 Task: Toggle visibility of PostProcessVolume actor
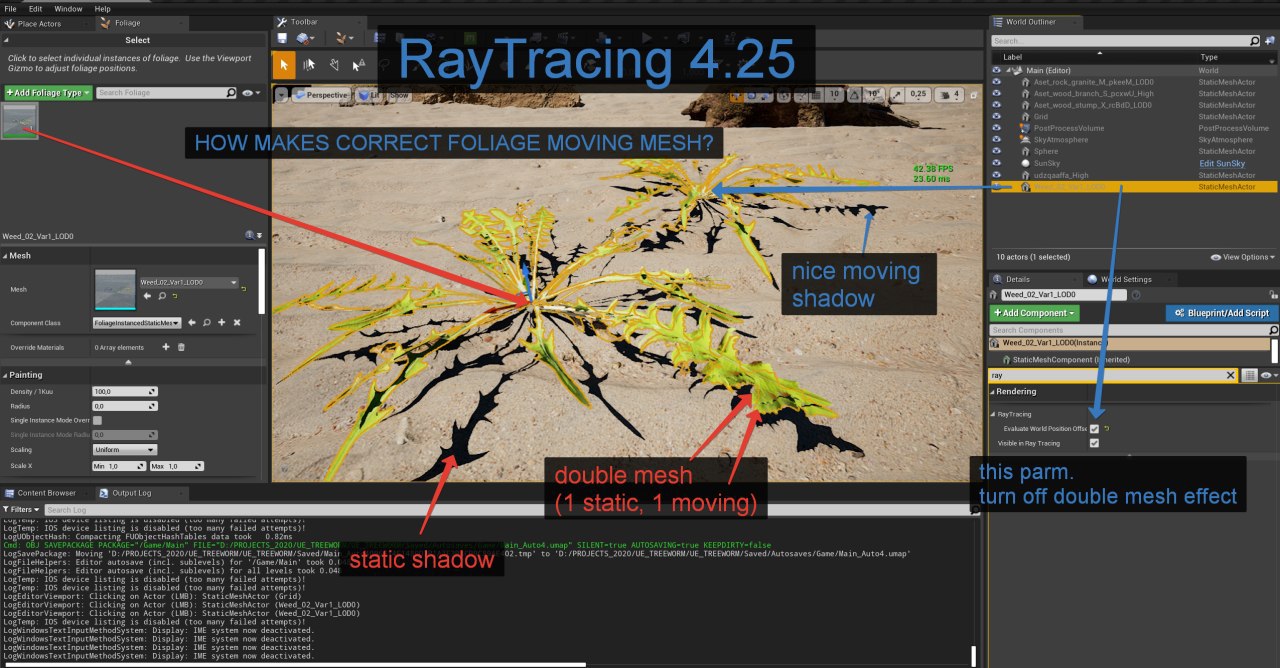point(996,128)
